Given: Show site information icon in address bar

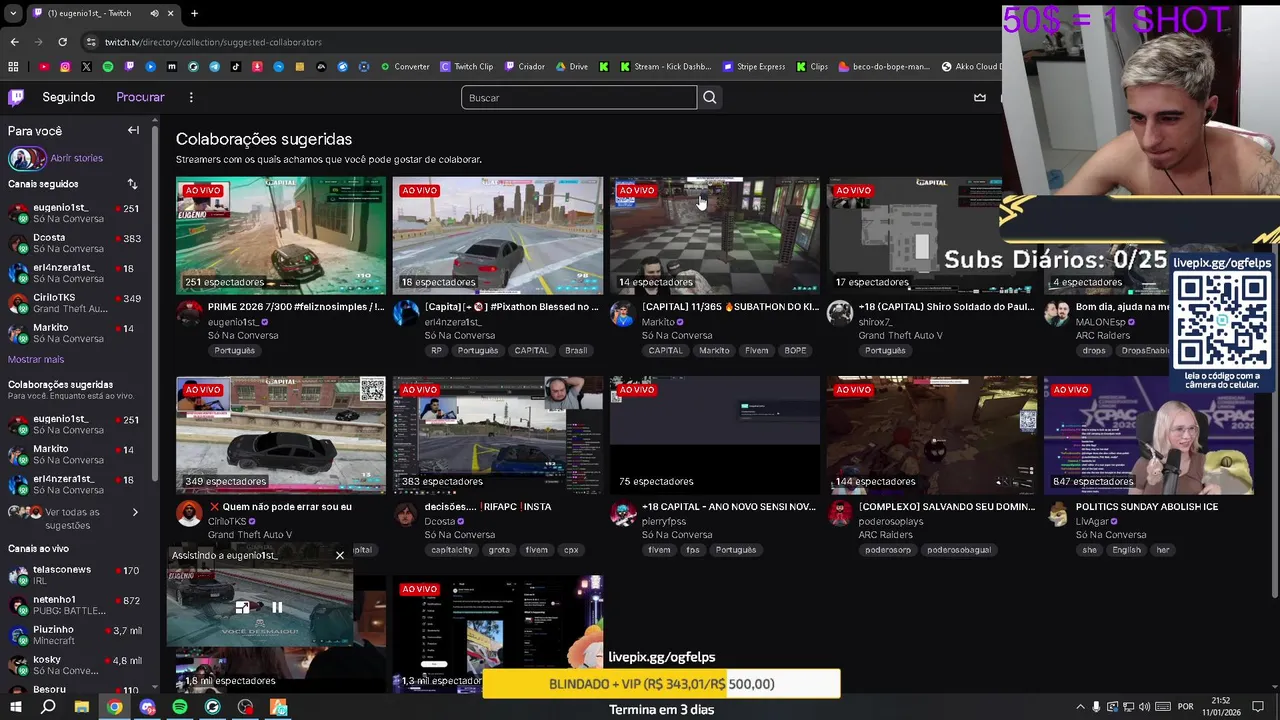Looking at the screenshot, I should [91, 42].
